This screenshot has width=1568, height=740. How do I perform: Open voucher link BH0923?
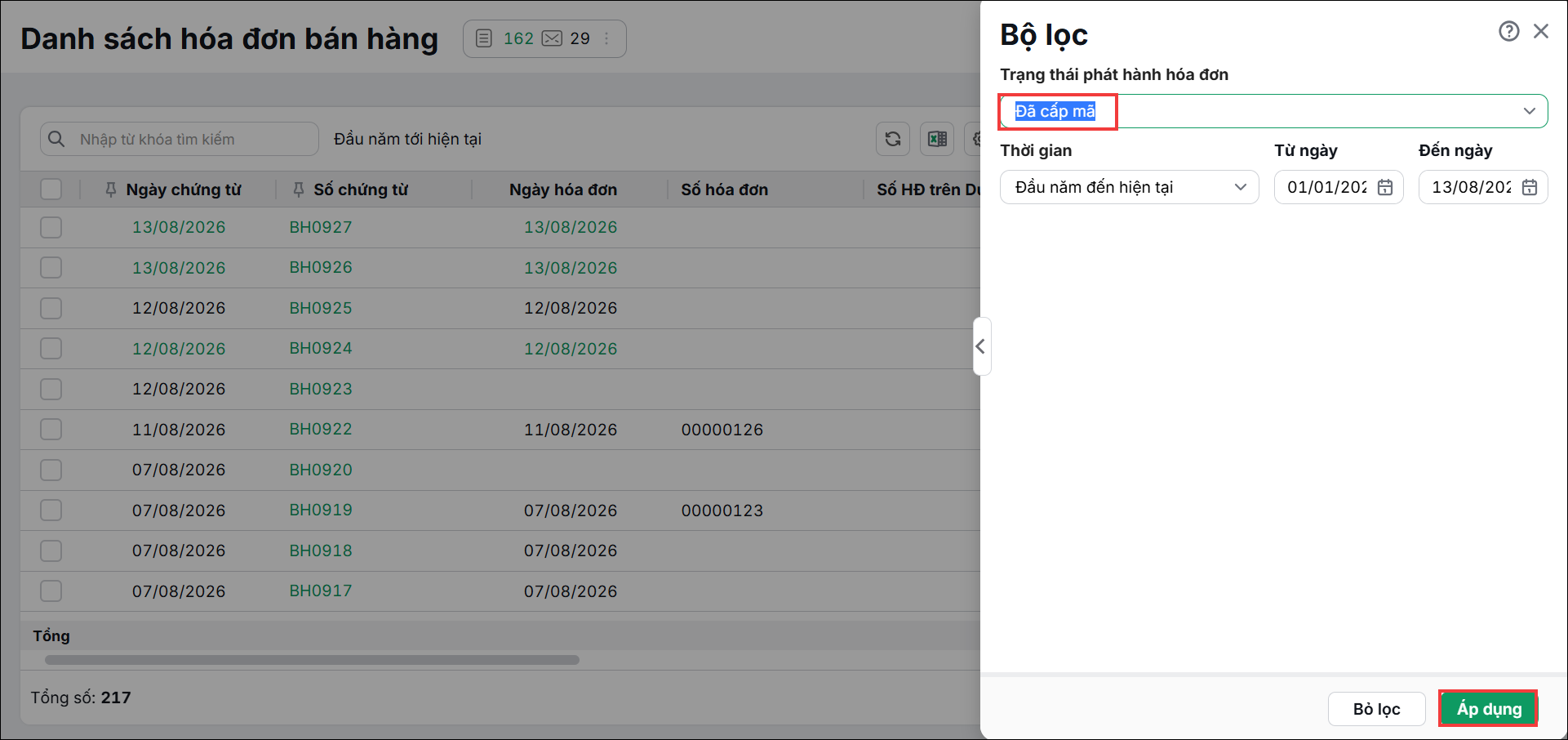coord(321,389)
